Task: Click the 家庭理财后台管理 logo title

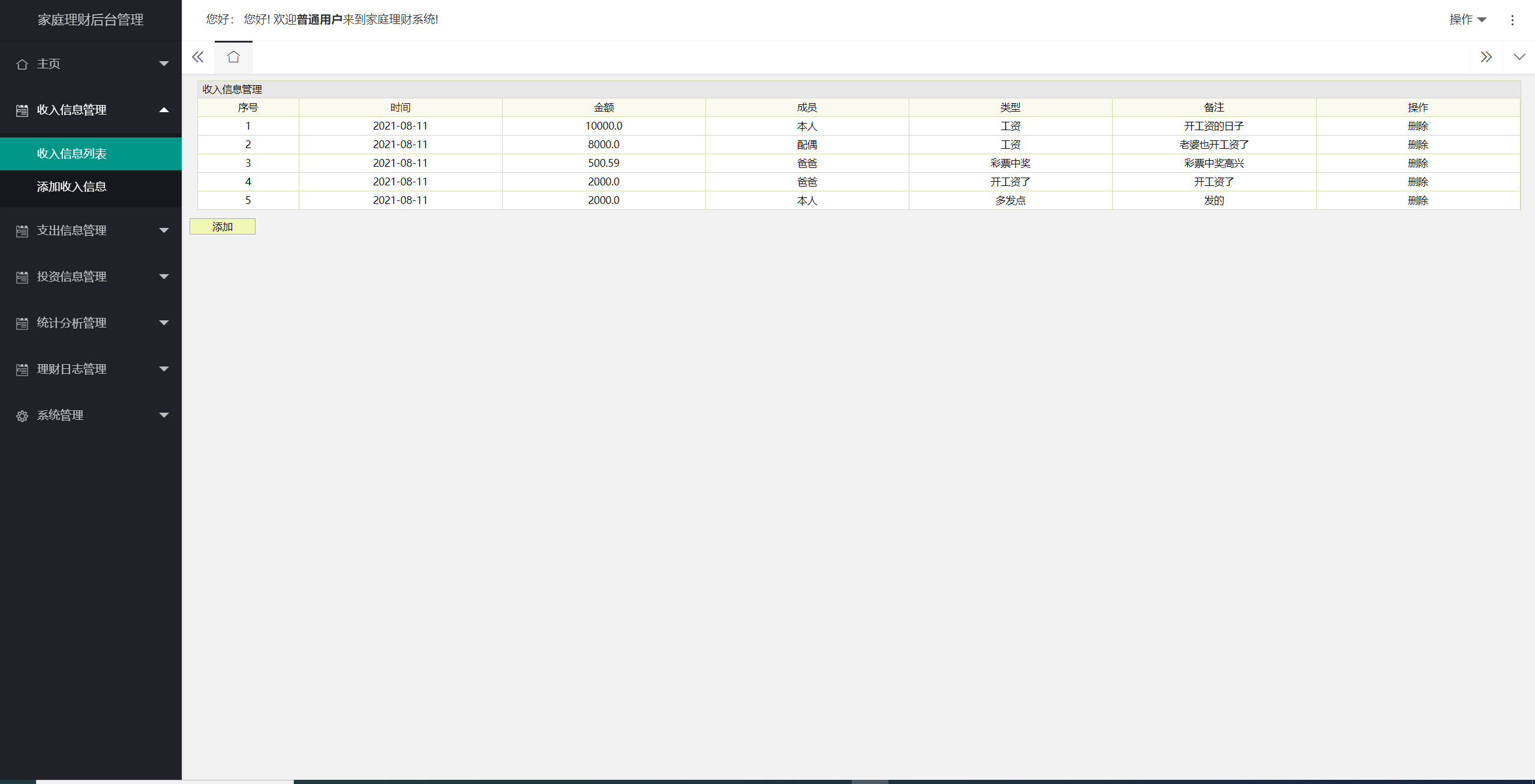Action: click(91, 20)
